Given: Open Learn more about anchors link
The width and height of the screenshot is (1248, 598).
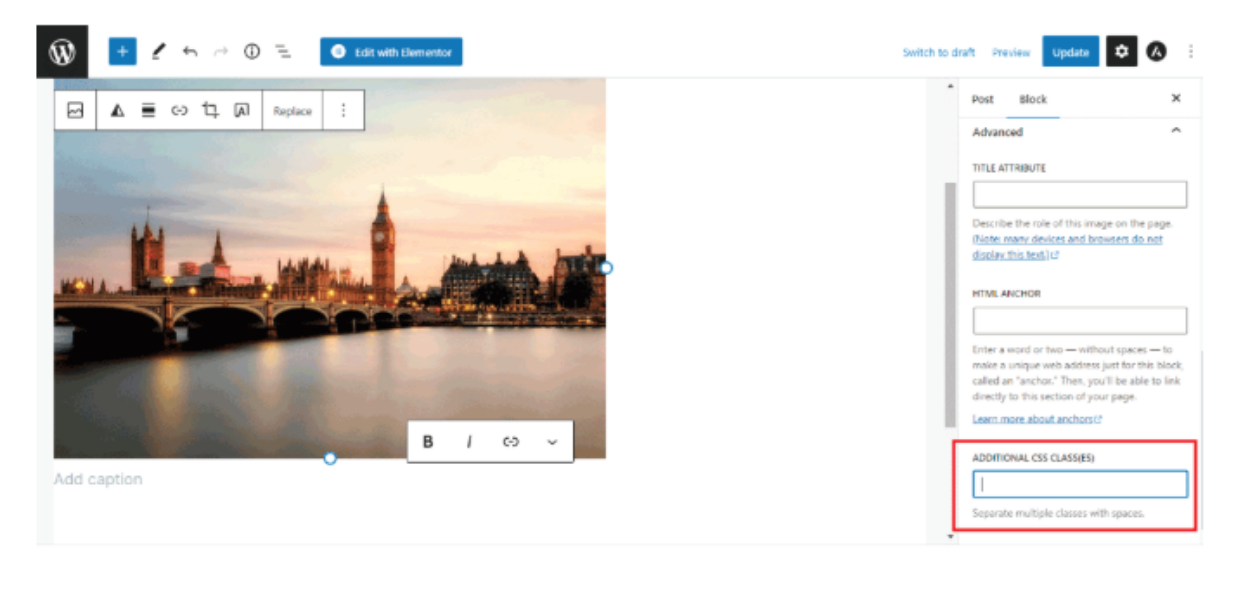Looking at the screenshot, I should click(1036, 419).
